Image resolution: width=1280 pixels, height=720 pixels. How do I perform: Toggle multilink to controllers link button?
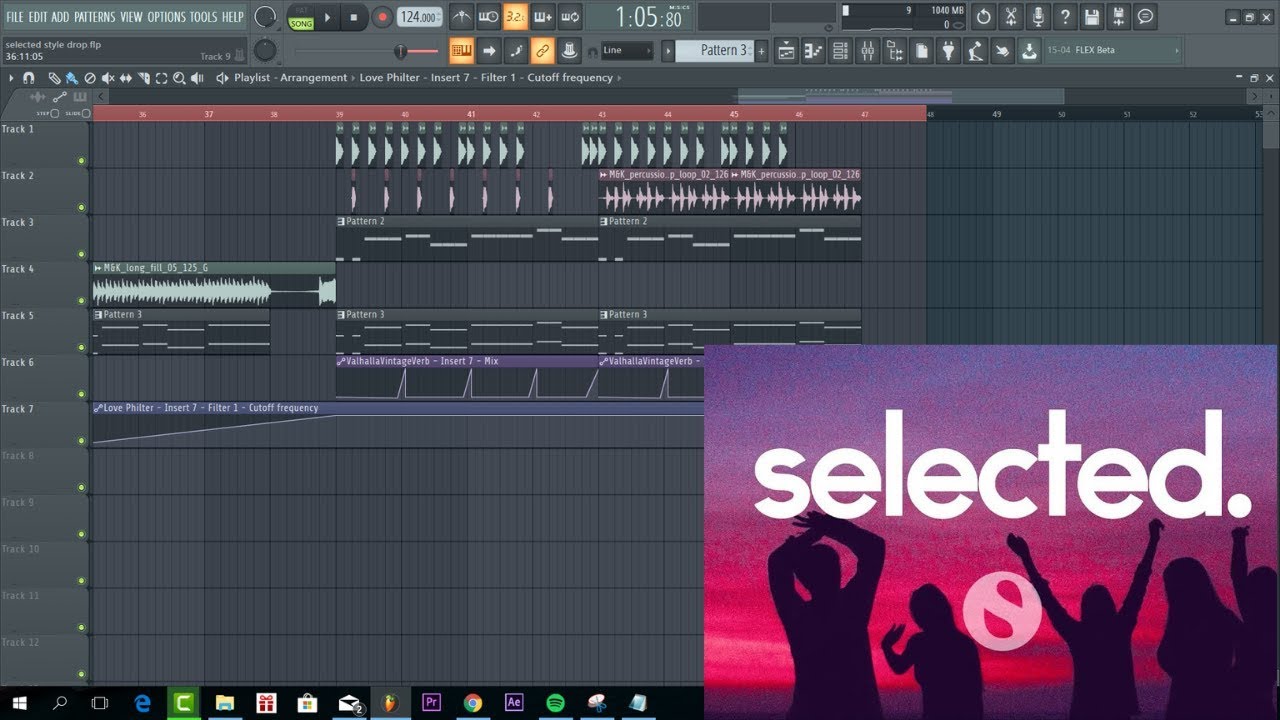542,50
